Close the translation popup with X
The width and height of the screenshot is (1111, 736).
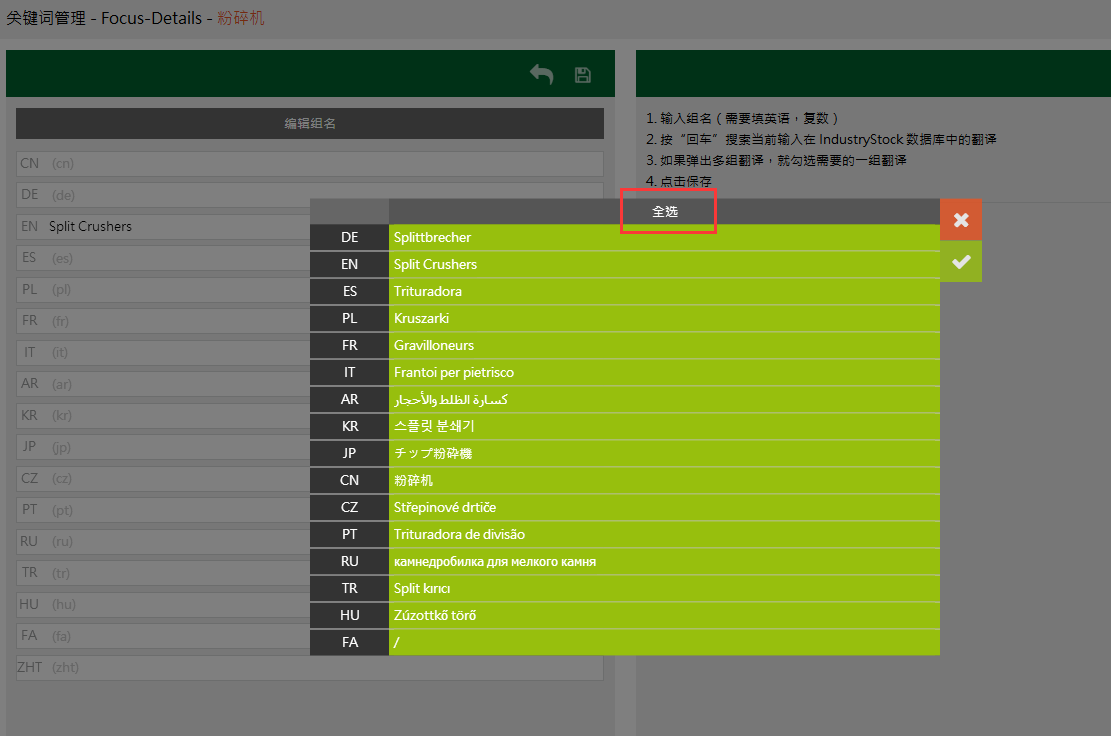[961, 220]
